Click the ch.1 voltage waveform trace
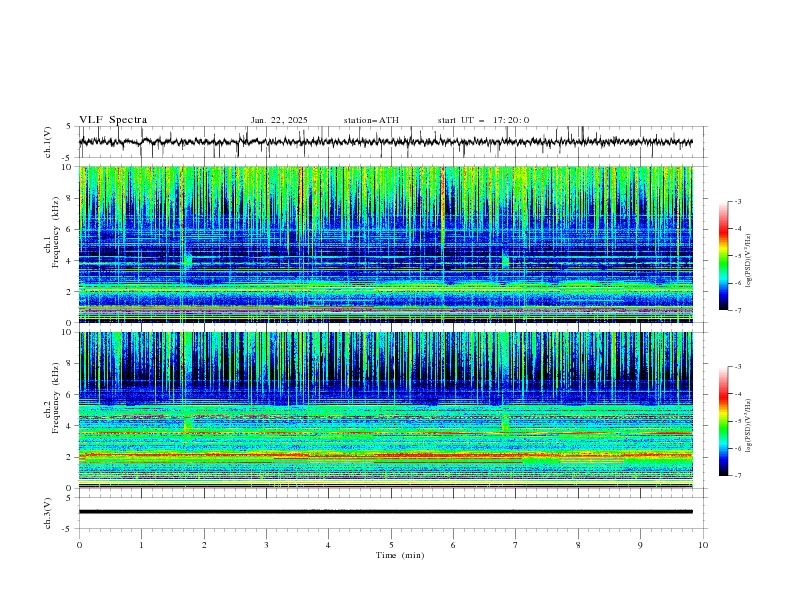Image resolution: width=792 pixels, height=612 pixels. tap(385, 142)
